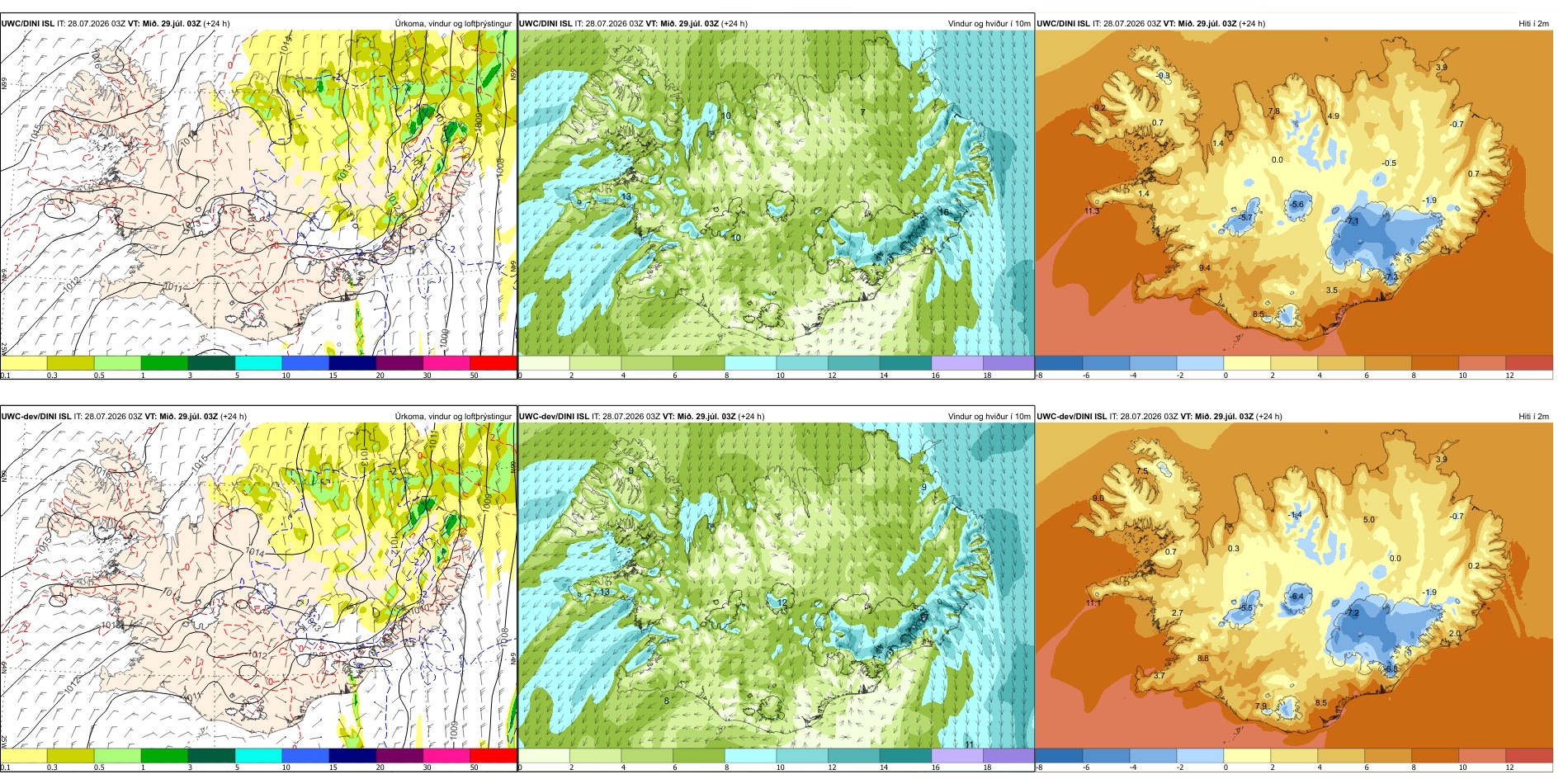Open the UWC/DINI 2m temperature map
Image resolution: width=1568 pixels, height=784 pixels.
pos(1294,192)
